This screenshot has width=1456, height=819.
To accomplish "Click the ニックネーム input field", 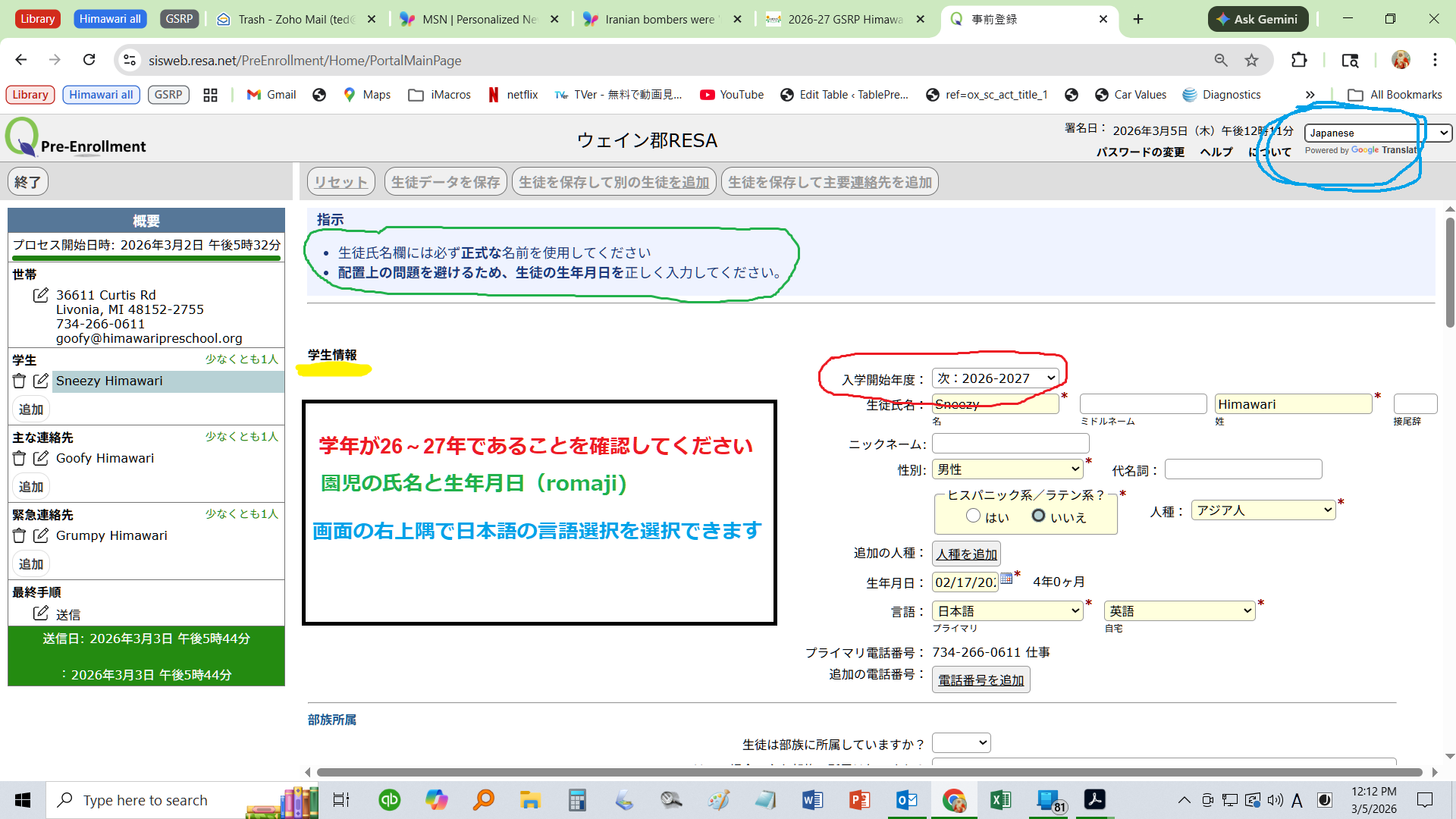I will pyautogui.click(x=1010, y=443).
